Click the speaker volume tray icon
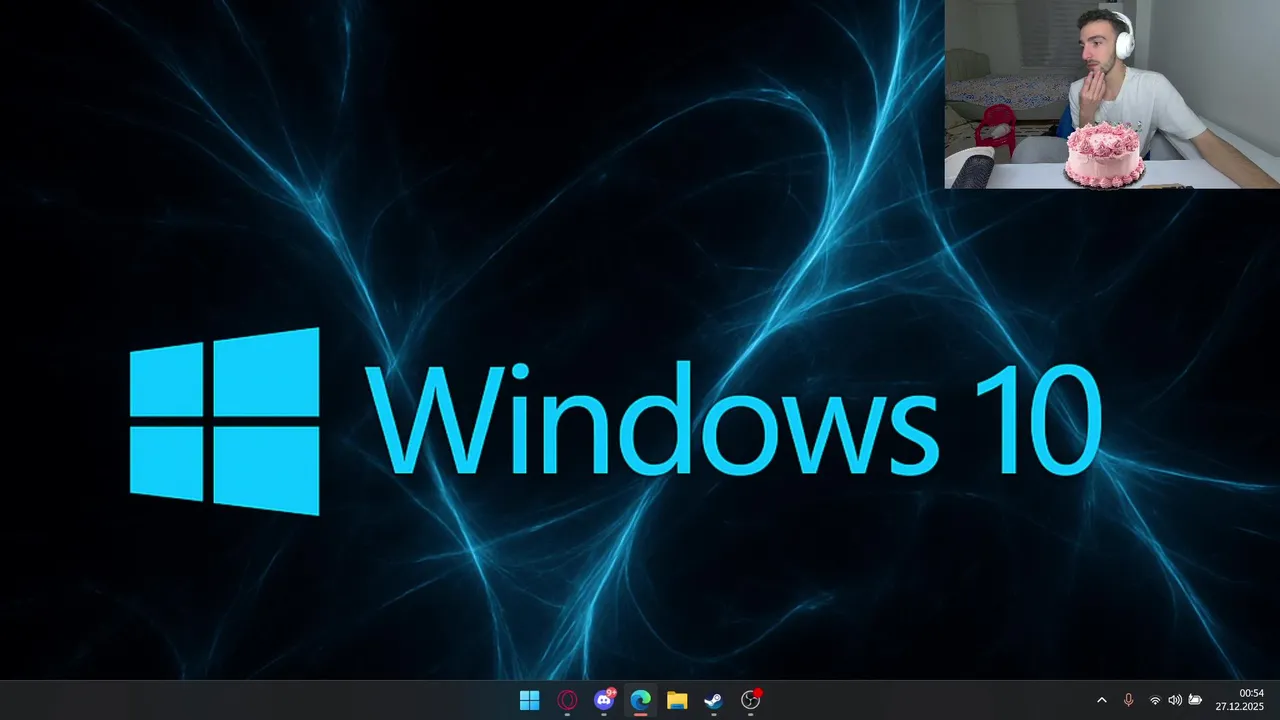This screenshot has height=720, width=1280. [x=1175, y=700]
